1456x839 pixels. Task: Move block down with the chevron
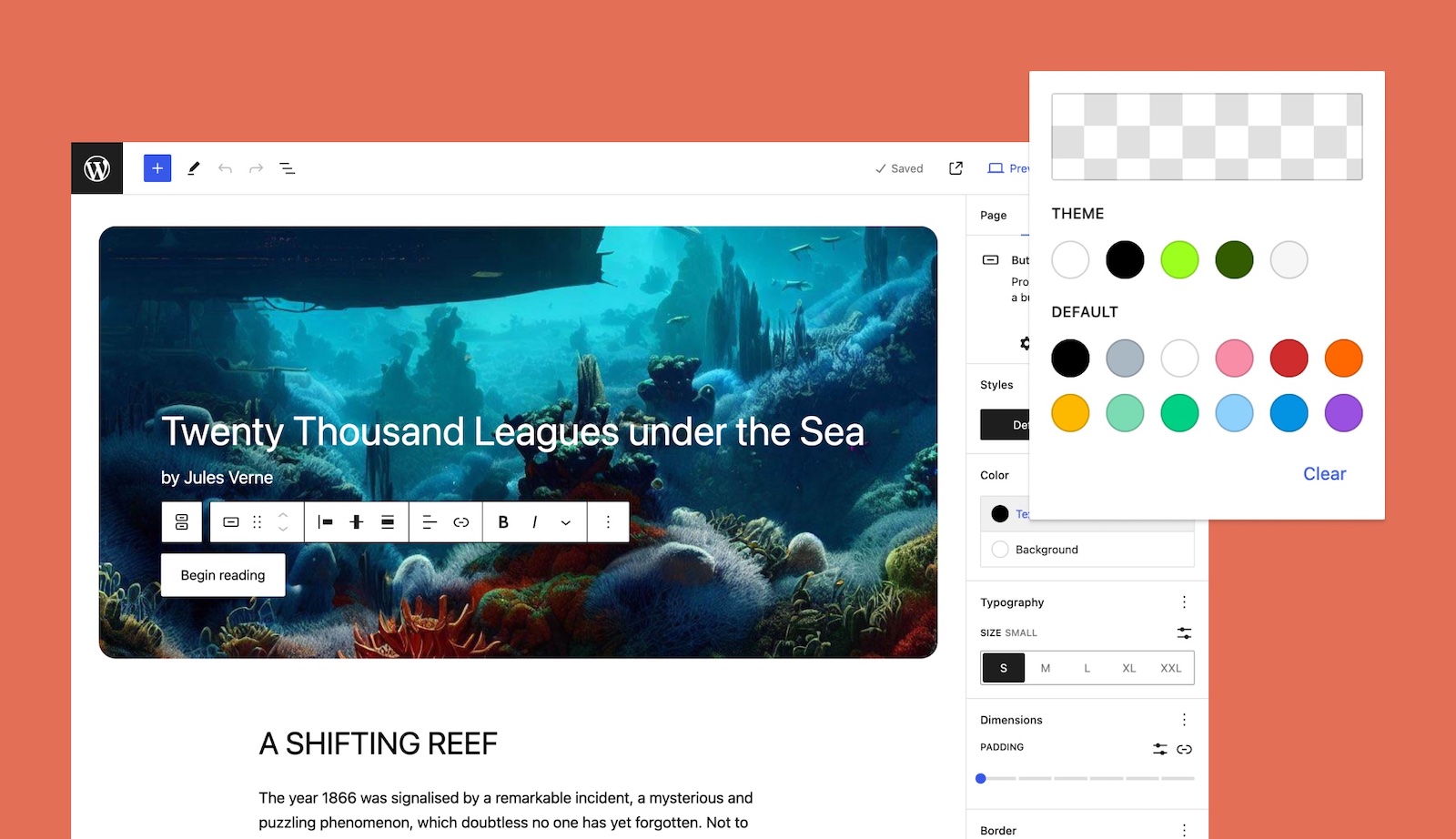click(x=283, y=530)
